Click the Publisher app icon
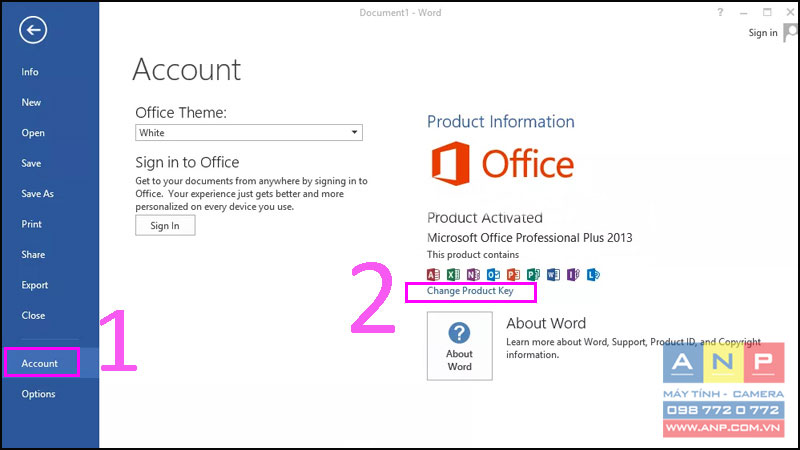Image resolution: width=800 pixels, height=450 pixels. (x=533, y=274)
